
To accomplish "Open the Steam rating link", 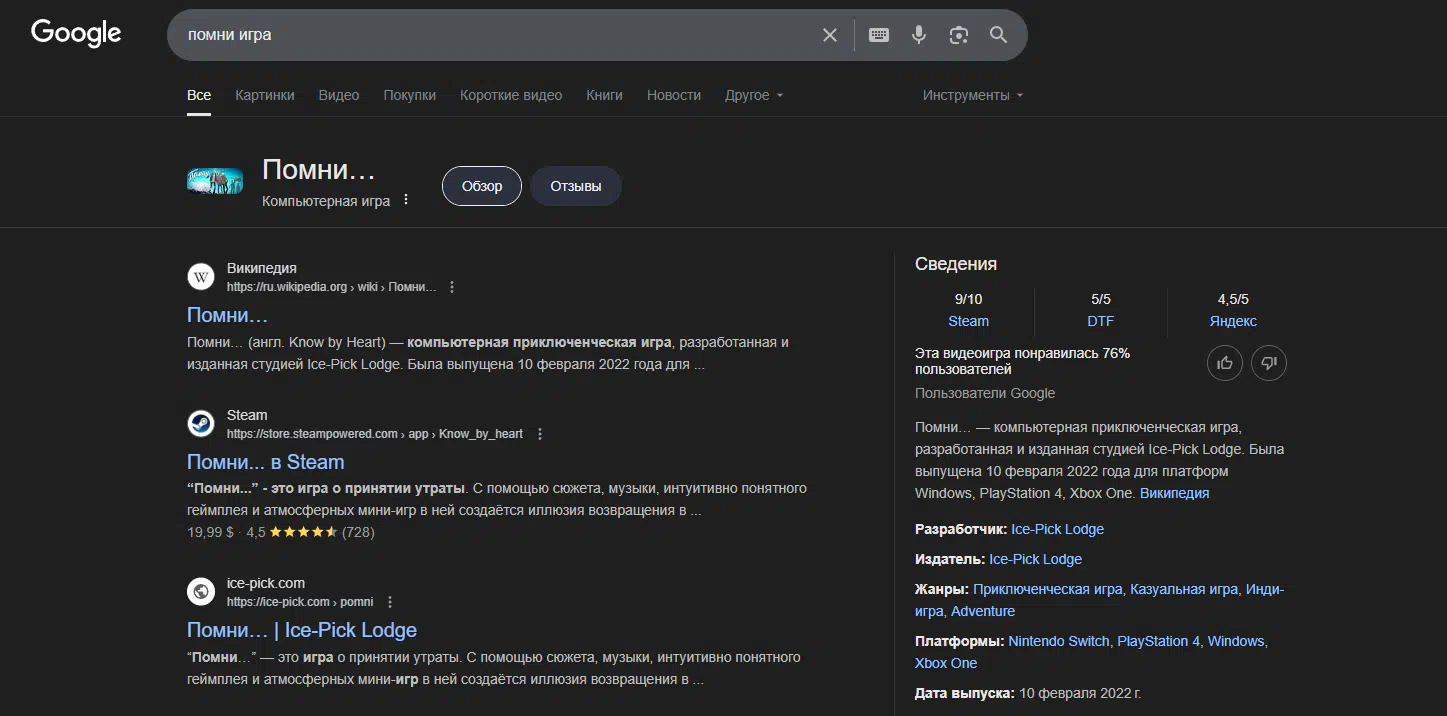I will point(968,321).
